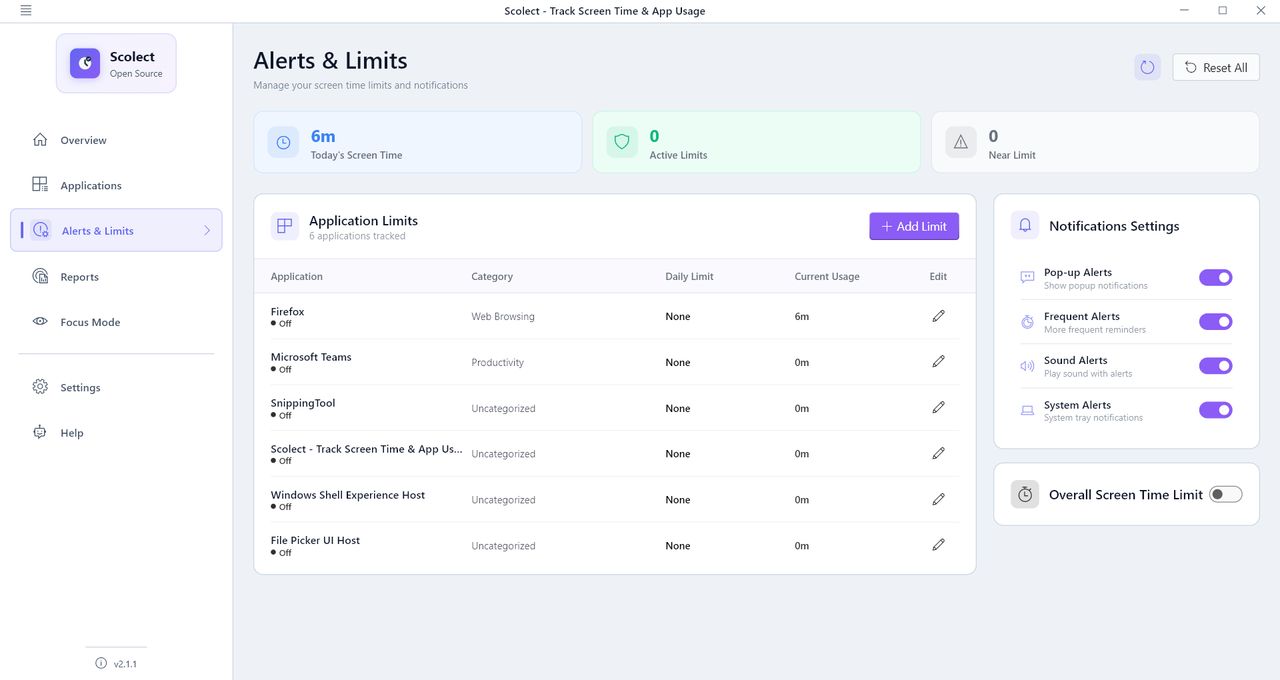Viewport: 1280px width, 680px height.
Task: Go to the Overview page
Action: 116,140
